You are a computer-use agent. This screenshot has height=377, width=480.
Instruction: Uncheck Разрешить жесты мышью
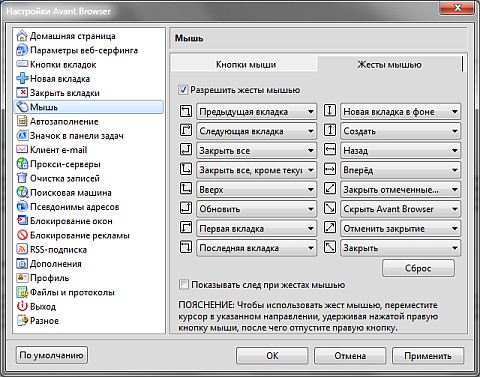point(183,90)
